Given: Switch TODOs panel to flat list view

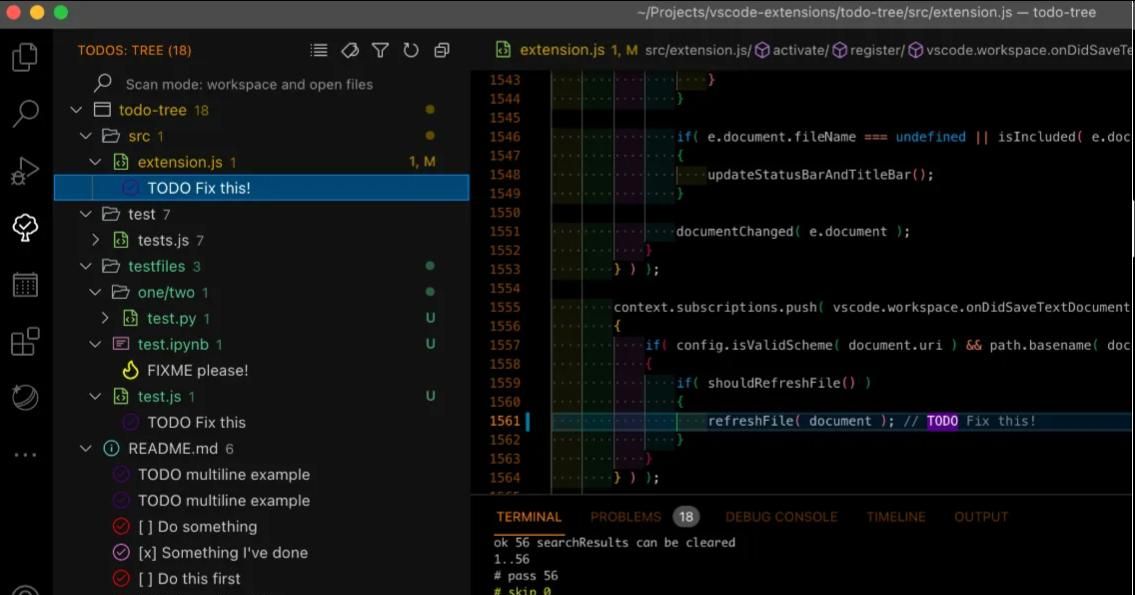Looking at the screenshot, I should coord(319,50).
